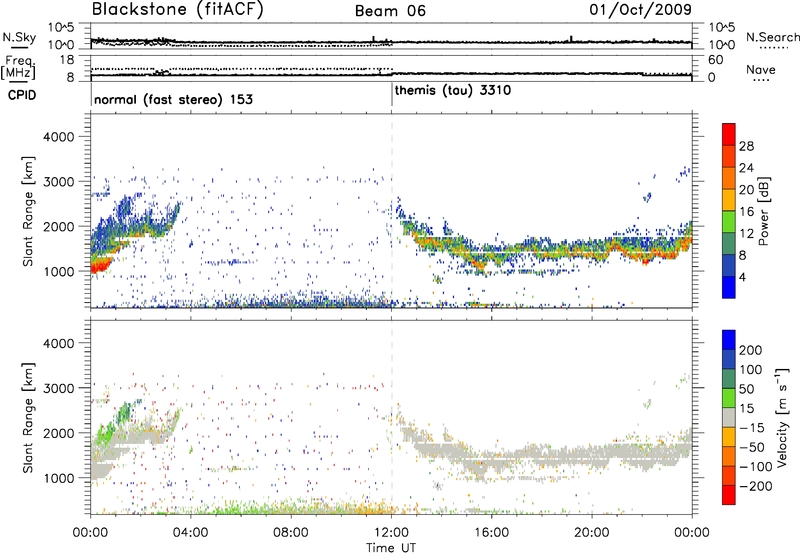Click gray segment of velocity colorbar
Viewport: 800px width, 554px height.
point(729,418)
